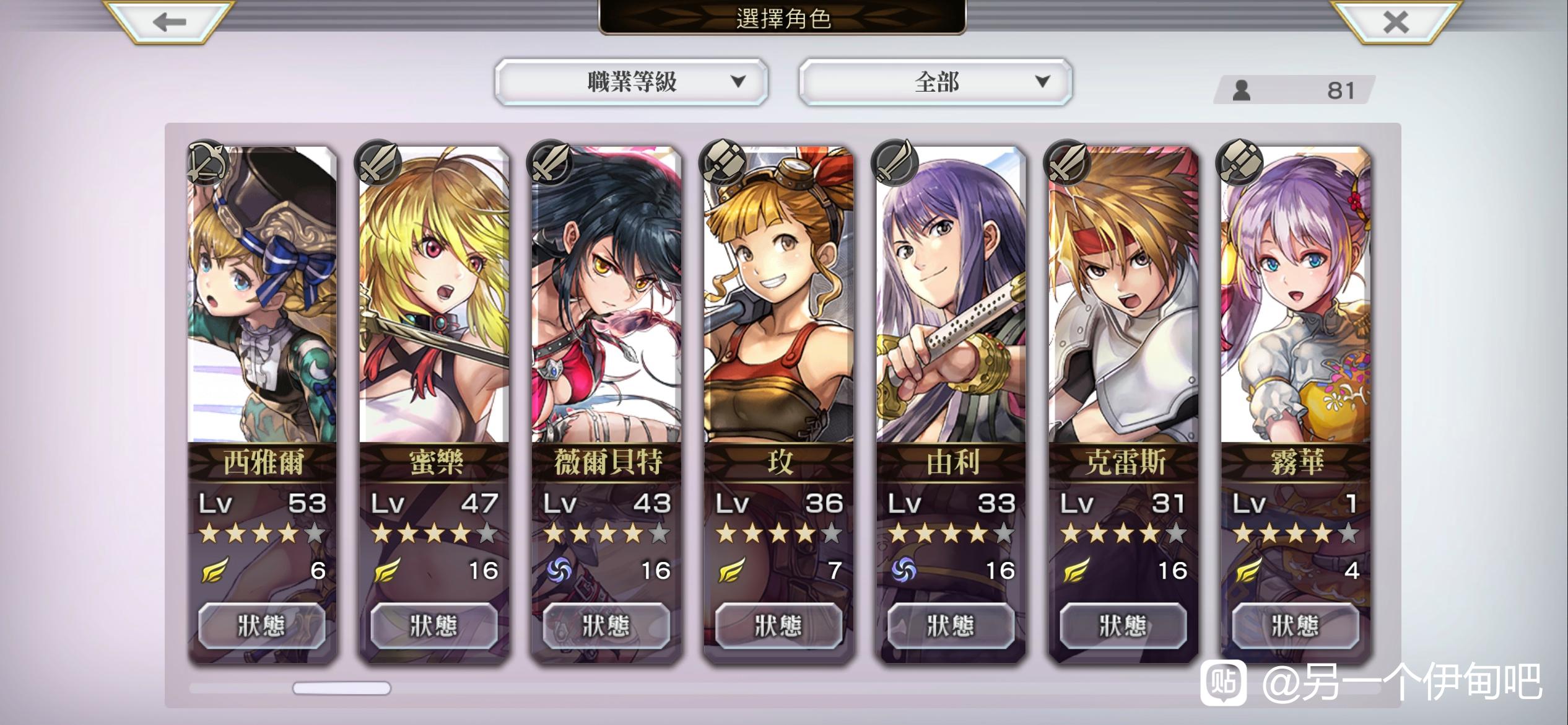Screen dimensions: 1568x725
Task: Open 狀態 for 玫
Action: click(x=778, y=626)
